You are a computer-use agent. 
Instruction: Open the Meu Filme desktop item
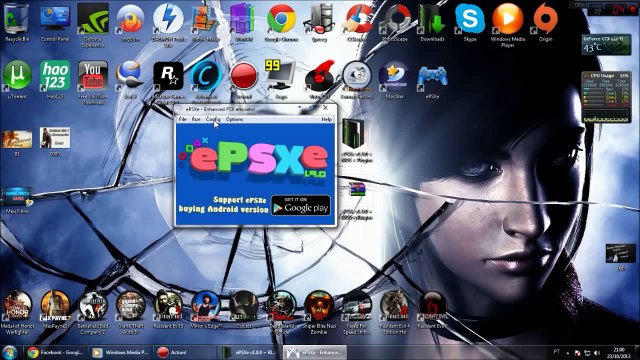point(17,201)
